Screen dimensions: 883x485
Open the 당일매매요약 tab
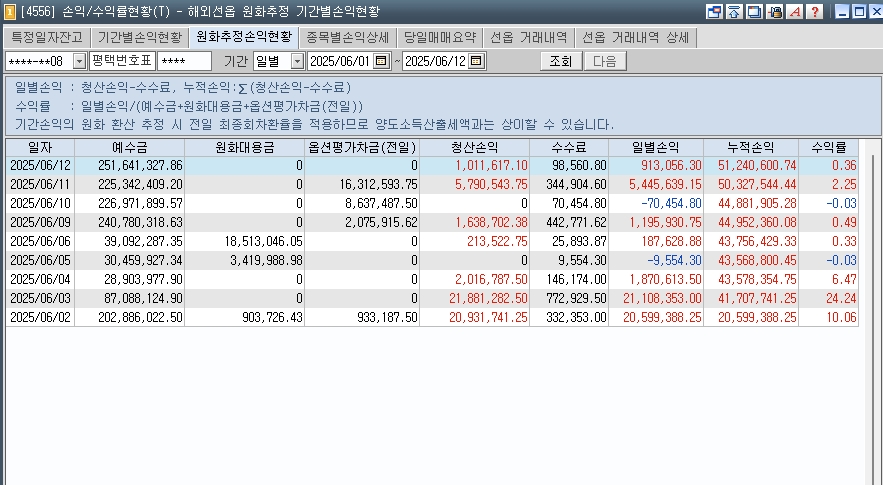[440, 38]
